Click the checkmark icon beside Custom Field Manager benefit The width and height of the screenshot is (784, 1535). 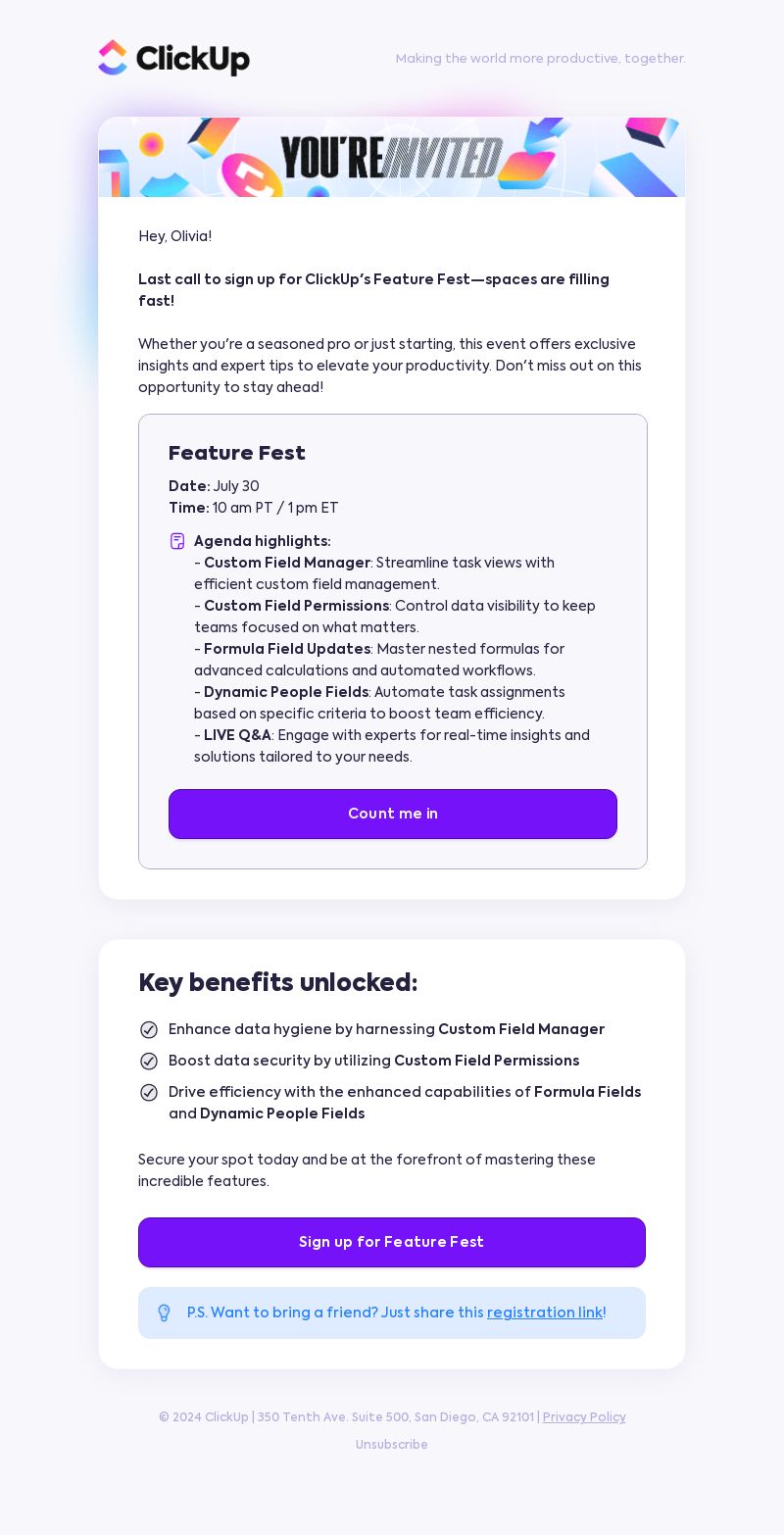pyautogui.click(x=149, y=1030)
